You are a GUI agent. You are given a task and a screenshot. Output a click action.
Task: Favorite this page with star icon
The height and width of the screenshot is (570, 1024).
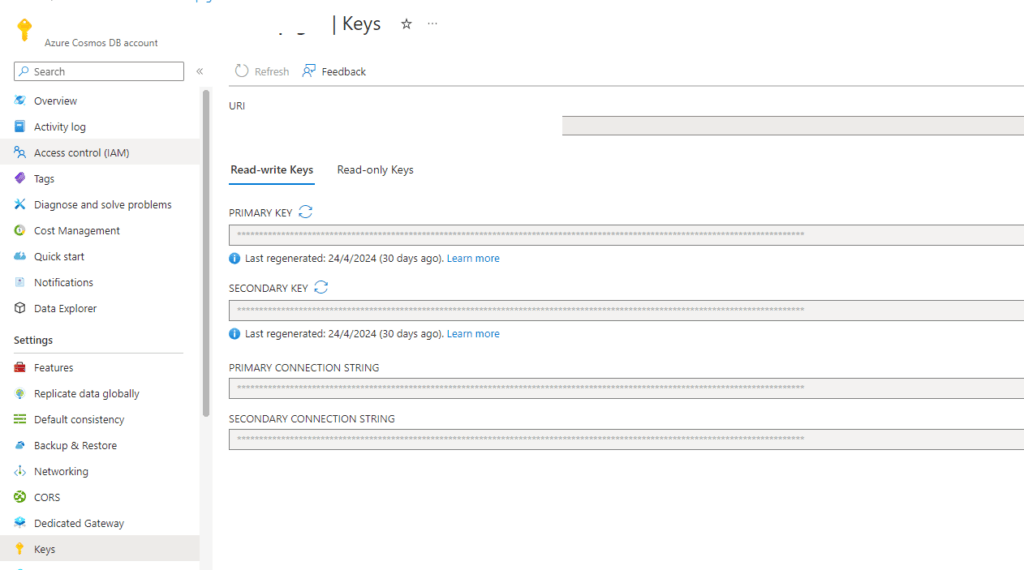(x=406, y=24)
